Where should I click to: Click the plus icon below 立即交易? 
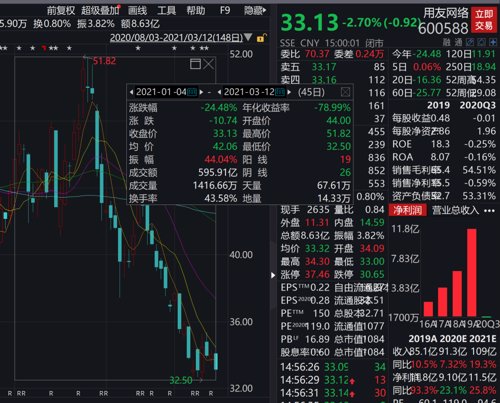493,42
